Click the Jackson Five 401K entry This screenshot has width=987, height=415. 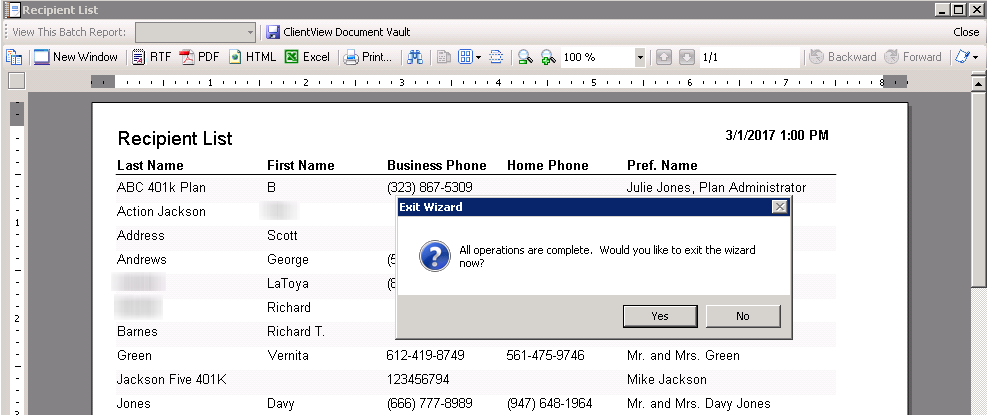click(172, 379)
